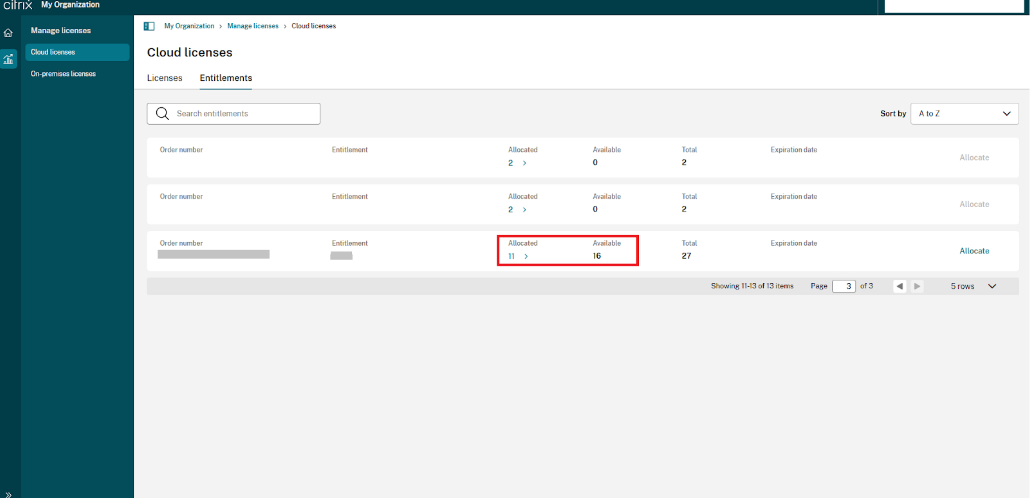Click the Sort by label
Image resolution: width=1030 pixels, height=498 pixels.
[x=893, y=114]
